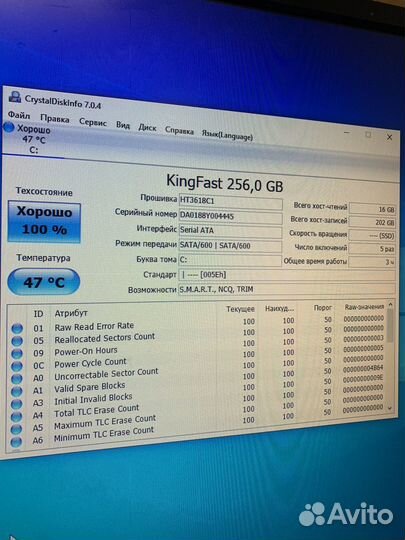The image size is (405, 540).
Task: Click the firmware field HT3618C1
Action: click(x=230, y=201)
